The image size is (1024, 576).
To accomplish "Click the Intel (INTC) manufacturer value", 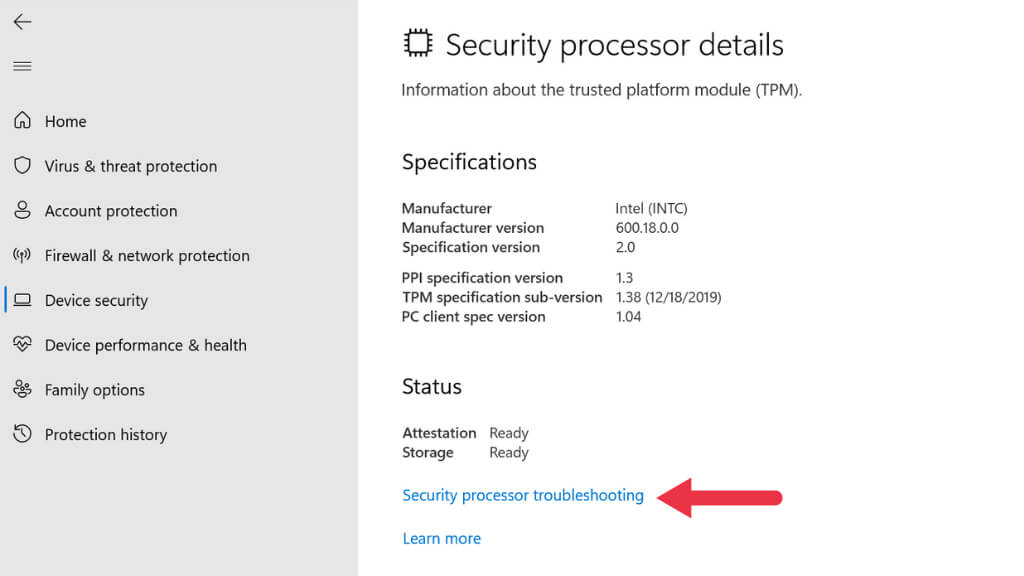I will pyautogui.click(x=651, y=209).
